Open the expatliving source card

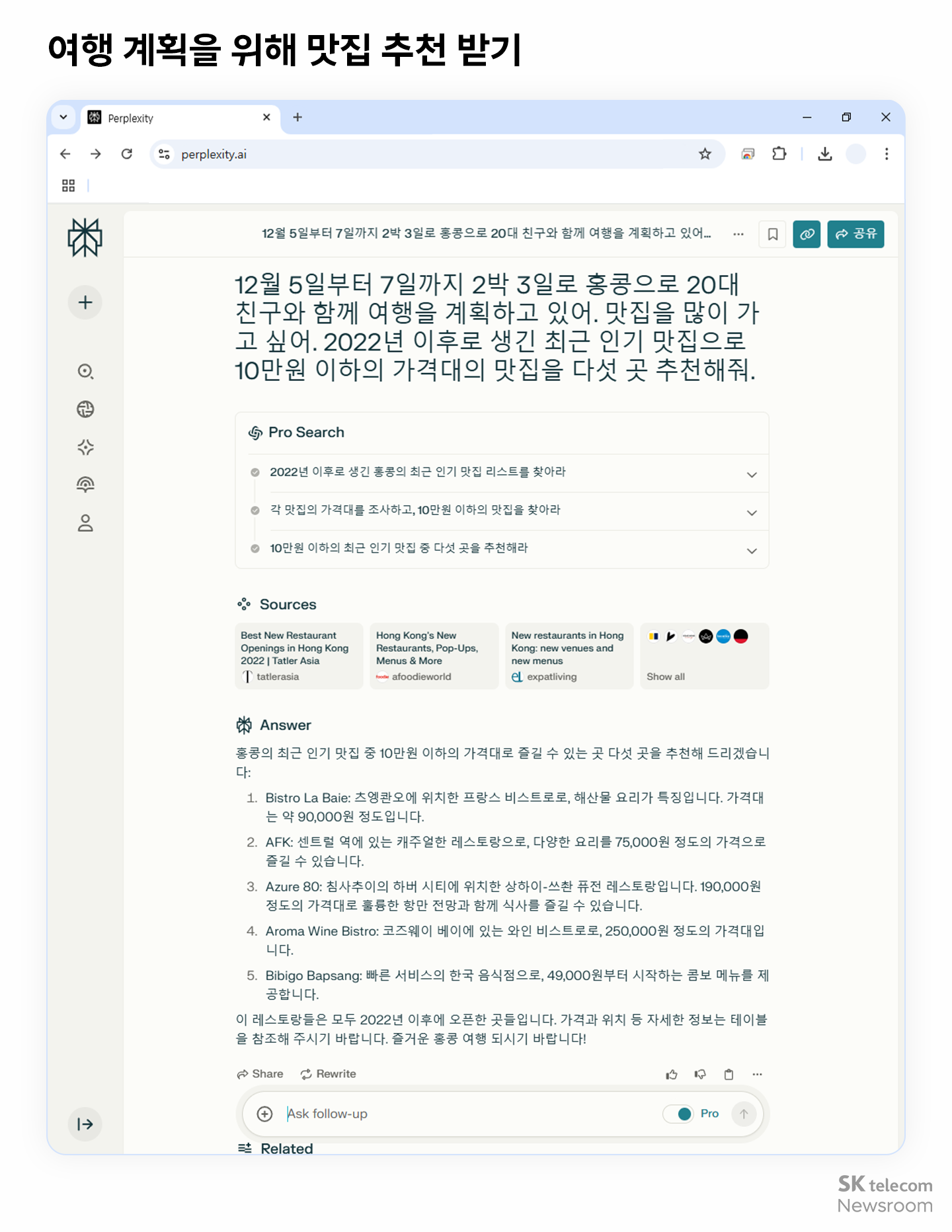pyautogui.click(x=569, y=656)
